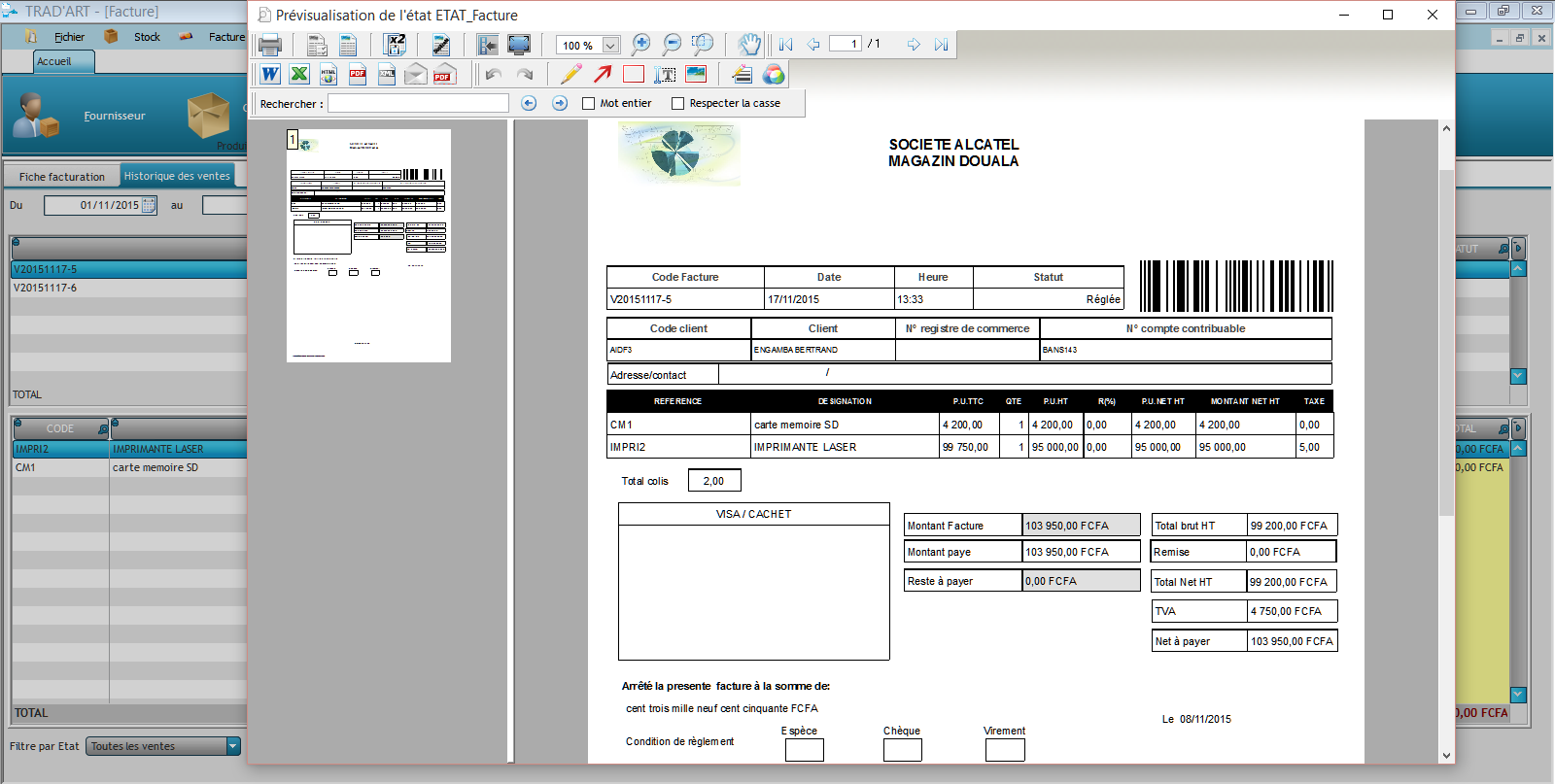Open the Du date calendar picker
Viewport: 1555px width, 784px height.
click(149, 205)
